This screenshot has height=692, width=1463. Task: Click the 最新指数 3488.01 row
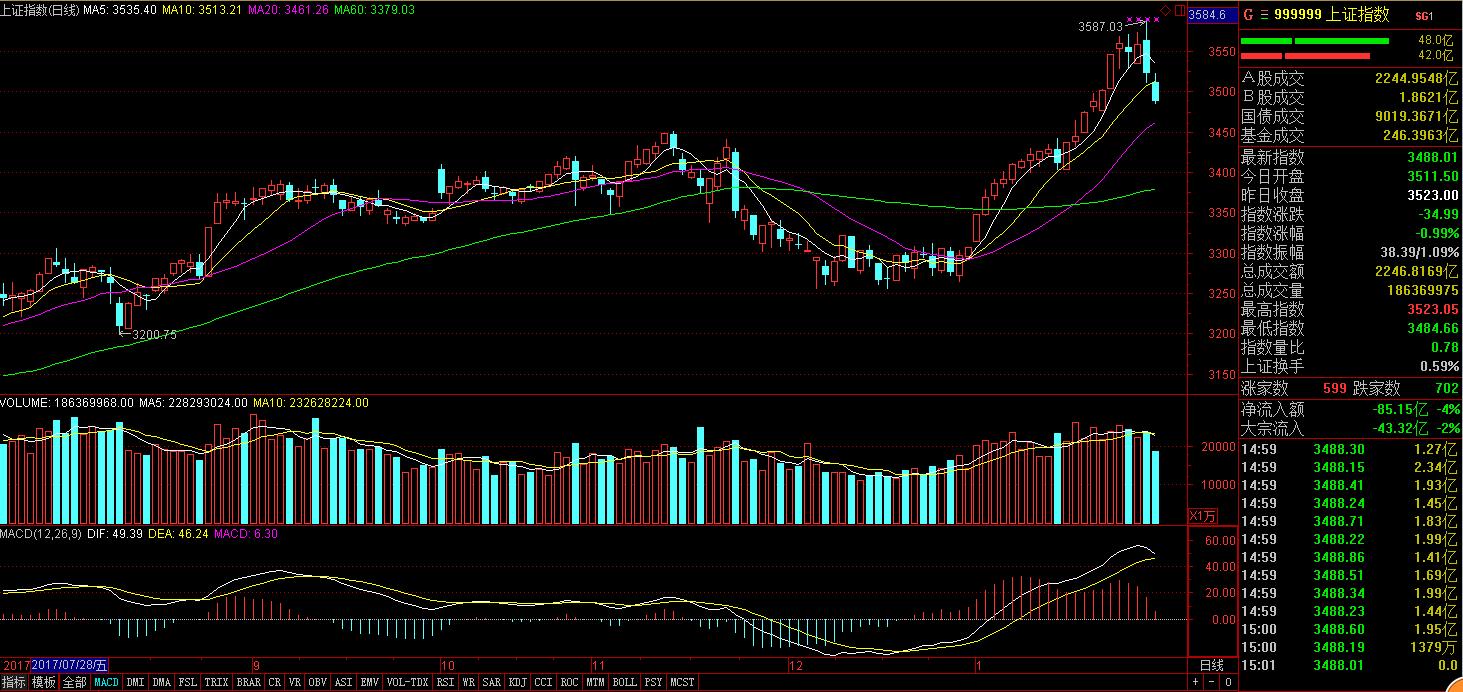(x=1350, y=157)
